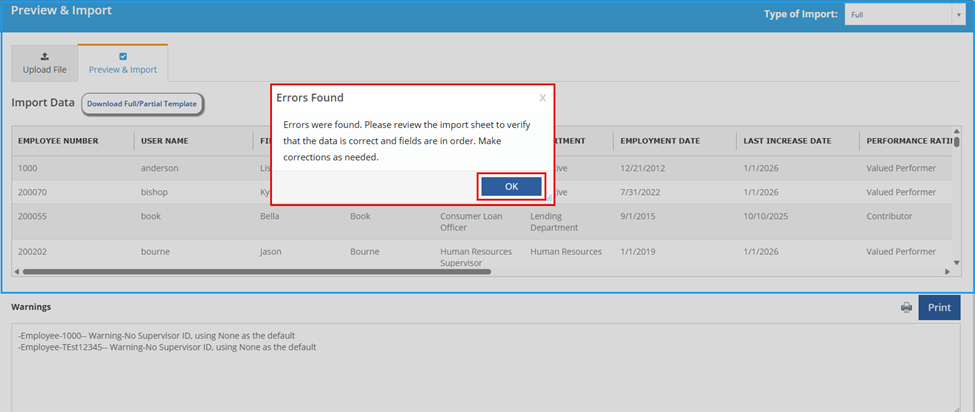Click user name book
The width and height of the screenshot is (975, 412).
(x=151, y=216)
